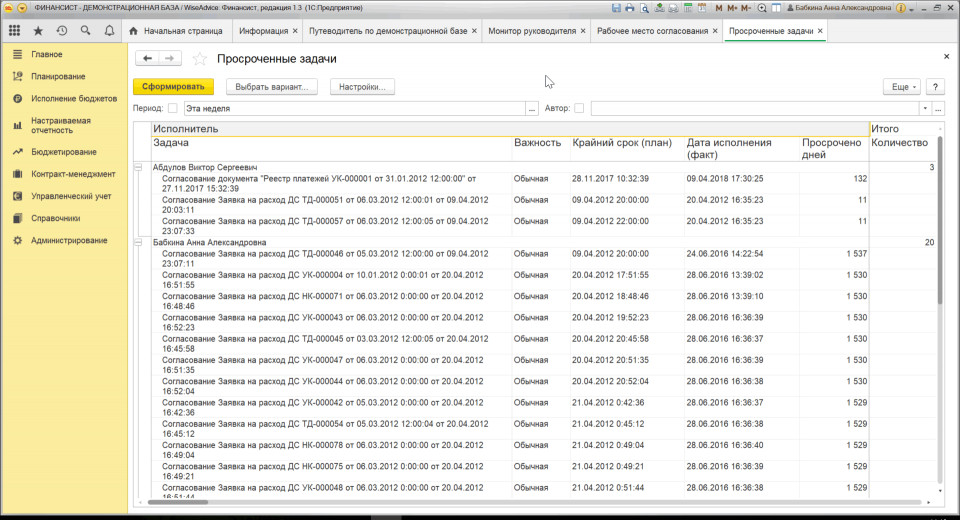
Task: Open the Период selection ellipsis button
Action: coord(531,108)
